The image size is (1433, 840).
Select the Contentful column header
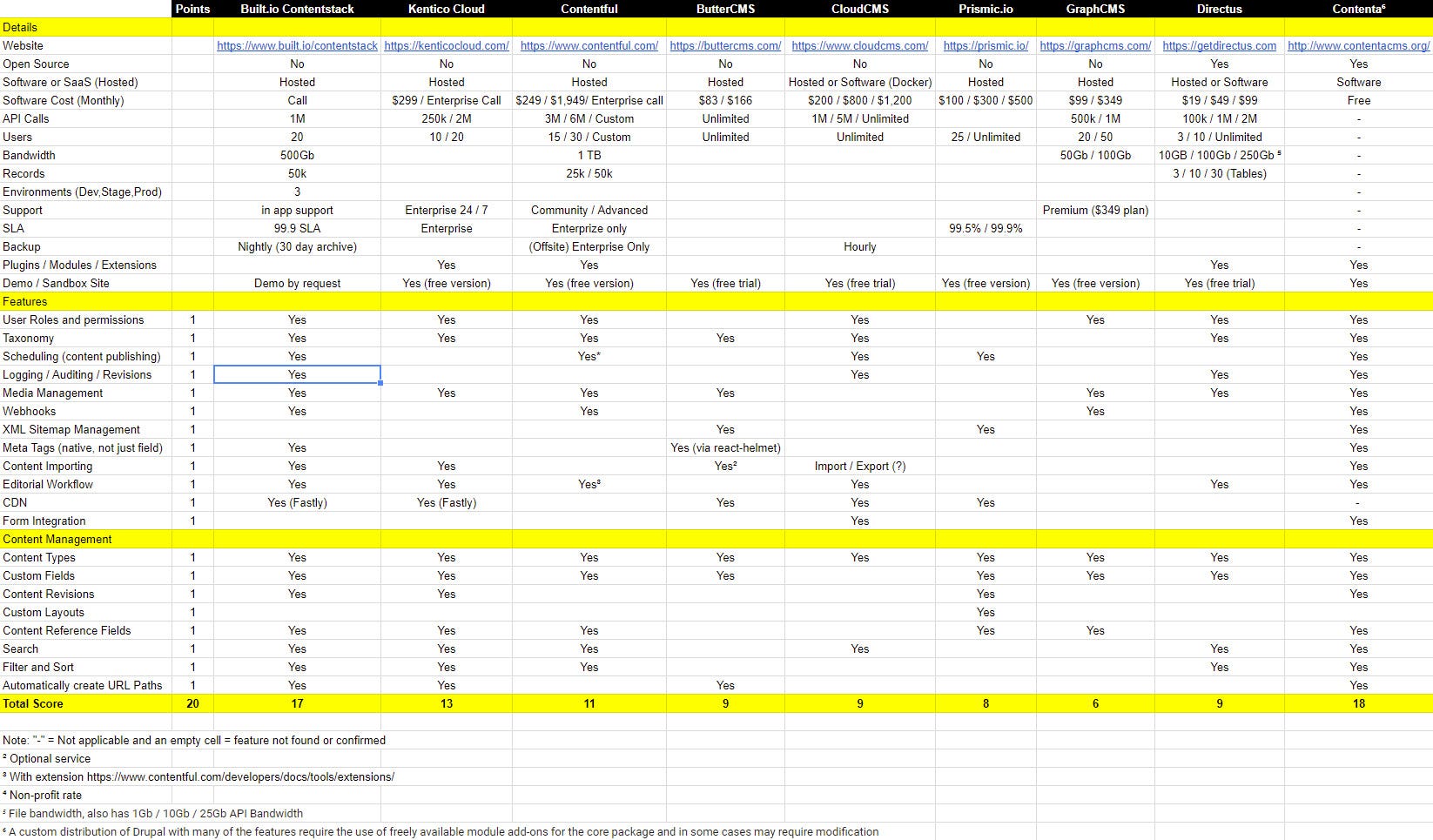pos(589,9)
